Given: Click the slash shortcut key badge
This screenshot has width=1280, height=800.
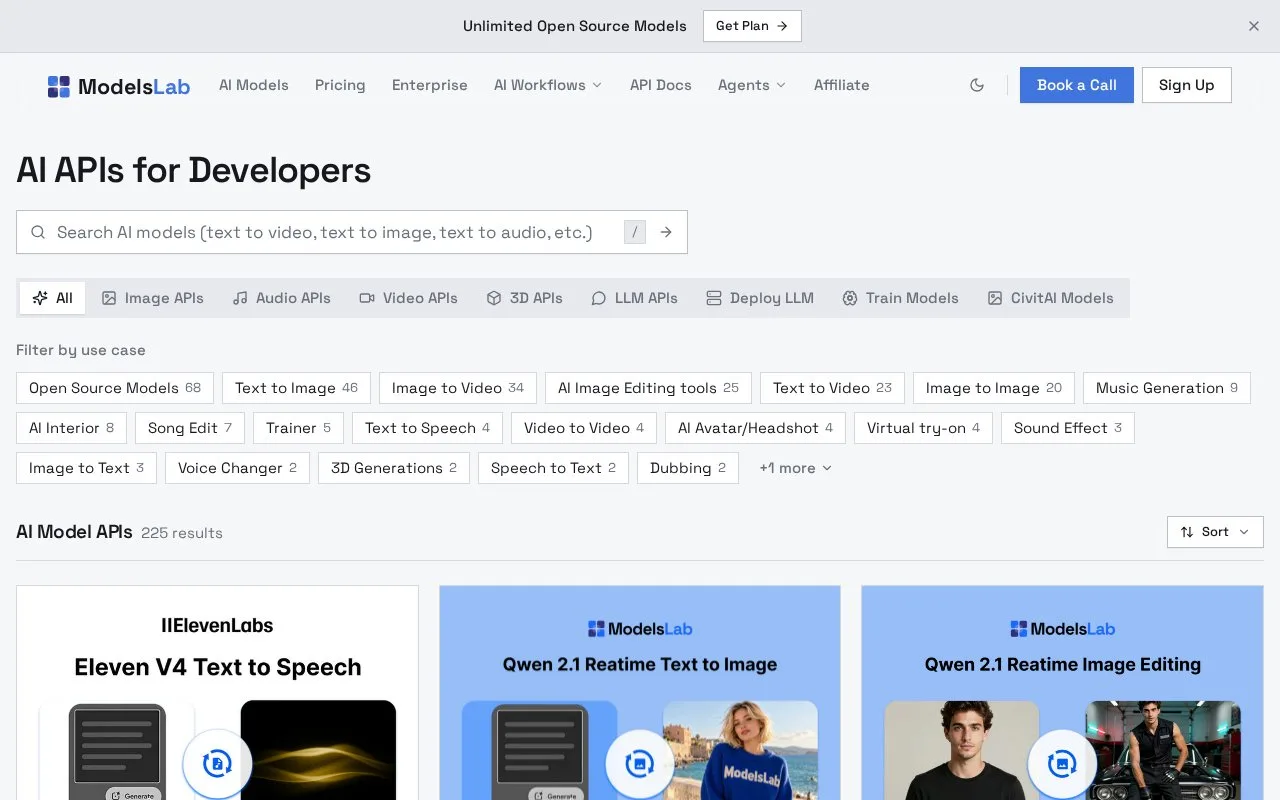Looking at the screenshot, I should (x=635, y=232).
